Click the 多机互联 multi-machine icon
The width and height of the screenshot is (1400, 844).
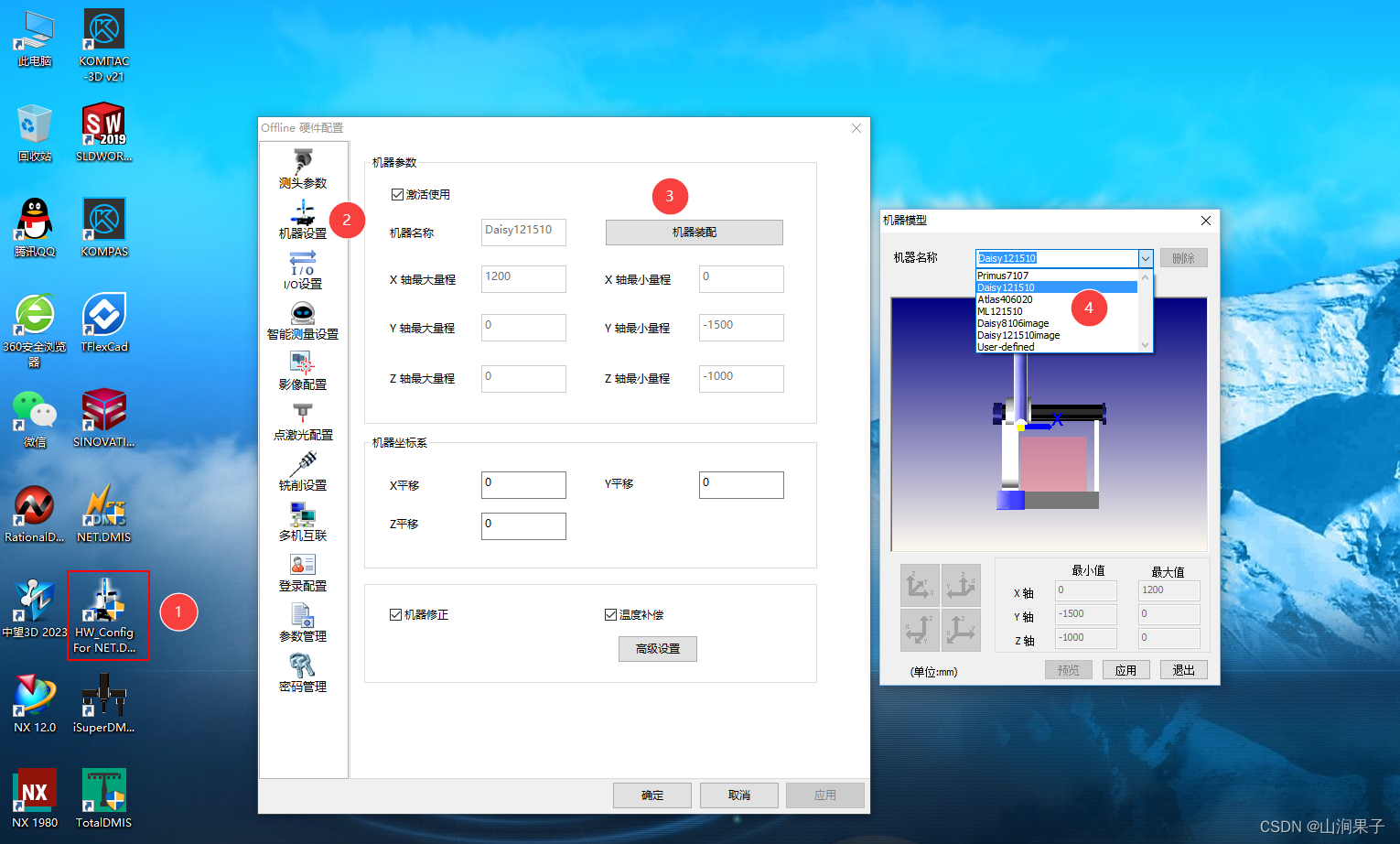point(302,522)
